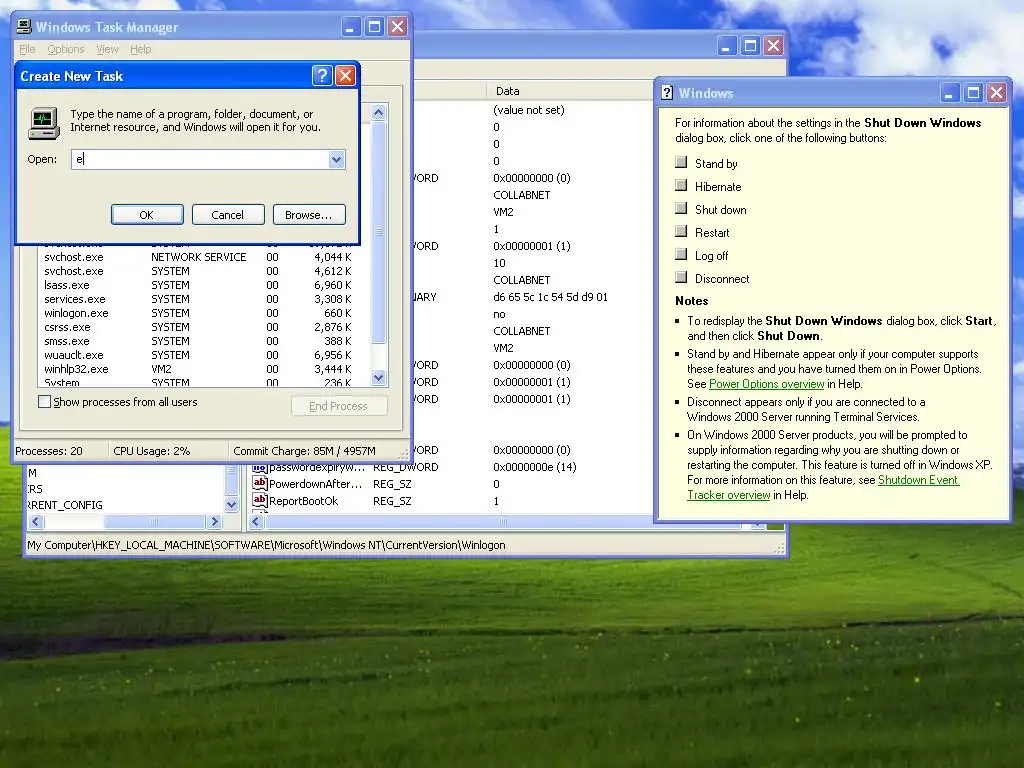1024x768 pixels.
Task: Click values pane scroll left arrow
Action: pyautogui.click(x=255, y=521)
